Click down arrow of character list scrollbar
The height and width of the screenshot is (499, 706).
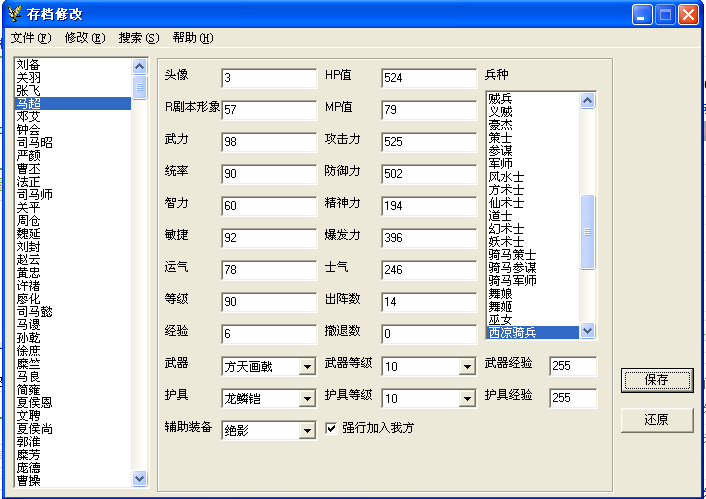(x=140, y=478)
